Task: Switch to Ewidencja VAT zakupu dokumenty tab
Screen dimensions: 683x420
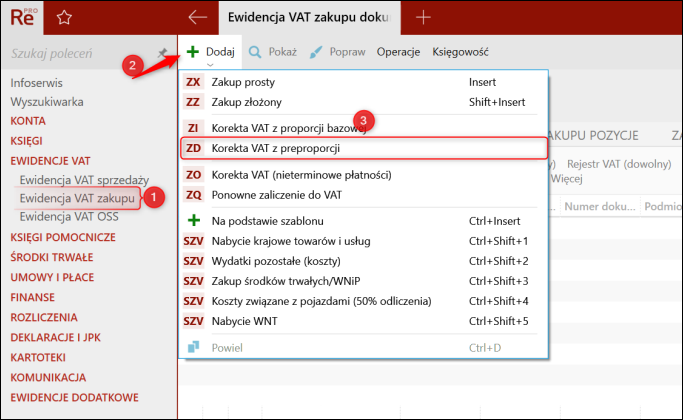Action: click(x=309, y=17)
